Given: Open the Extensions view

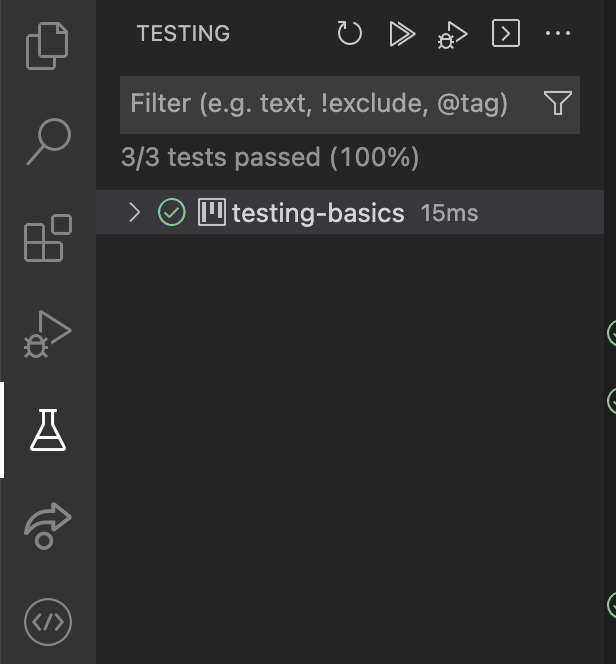Looking at the screenshot, I should tap(47, 238).
